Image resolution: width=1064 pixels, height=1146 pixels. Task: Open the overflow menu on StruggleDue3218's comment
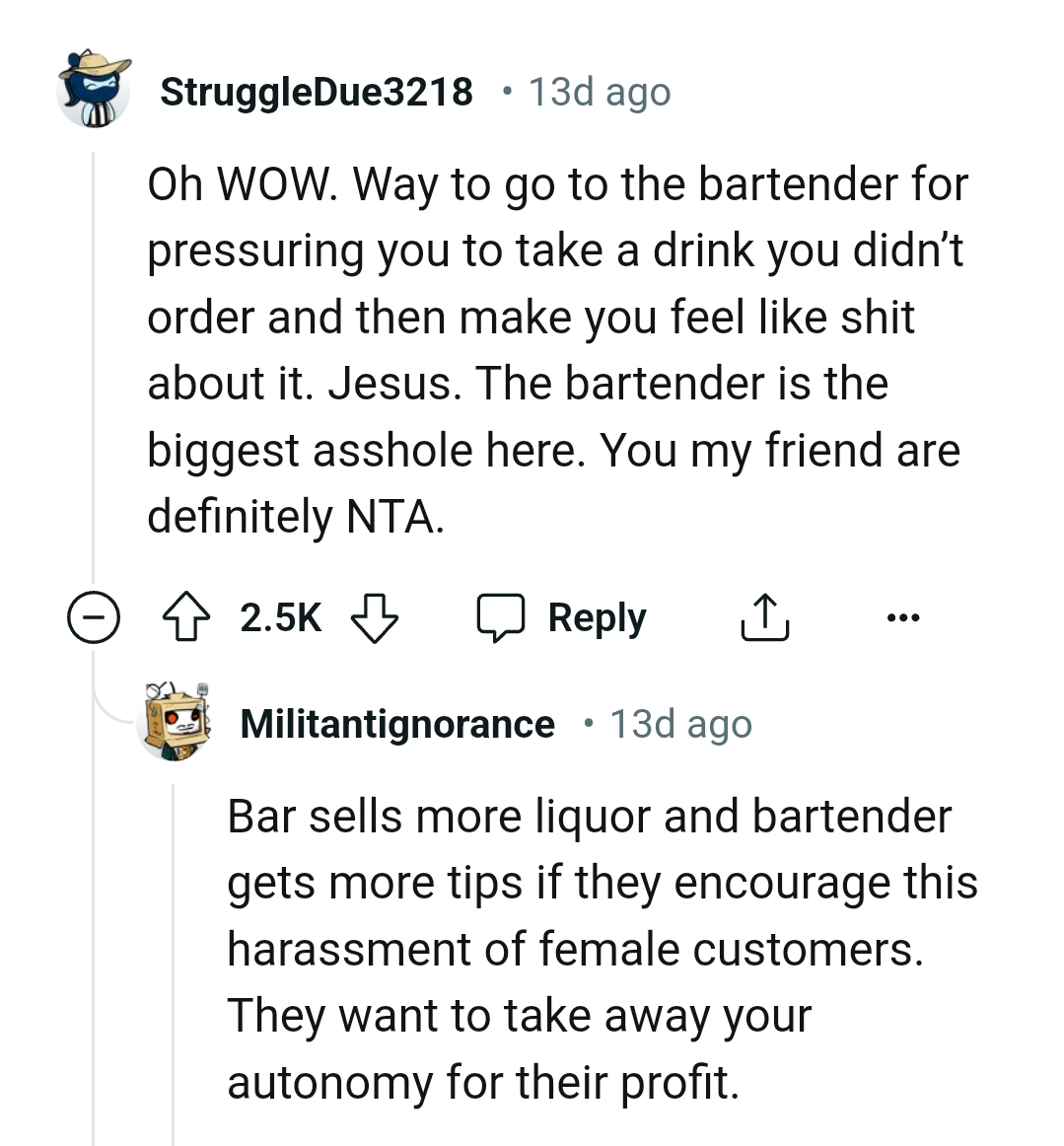tap(903, 617)
